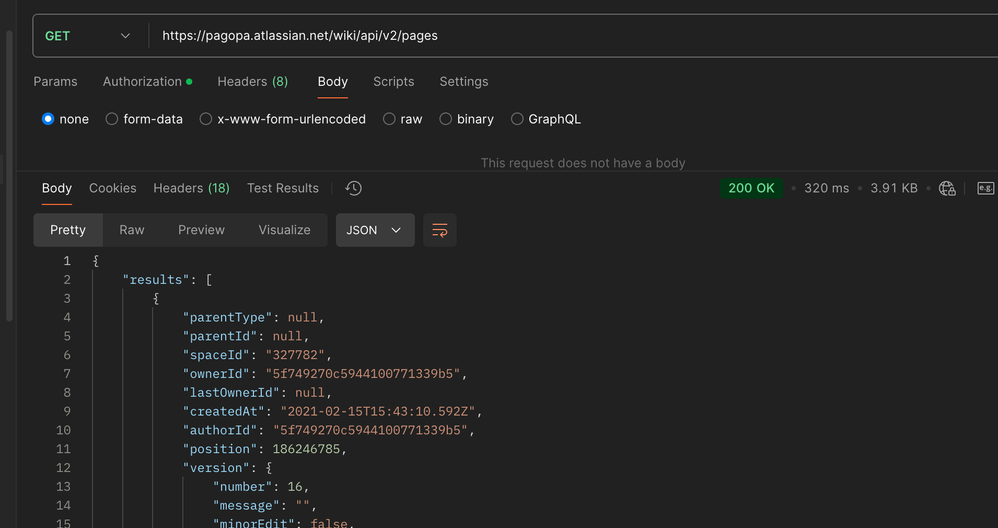Click the 3.91 KB response size

point(894,188)
